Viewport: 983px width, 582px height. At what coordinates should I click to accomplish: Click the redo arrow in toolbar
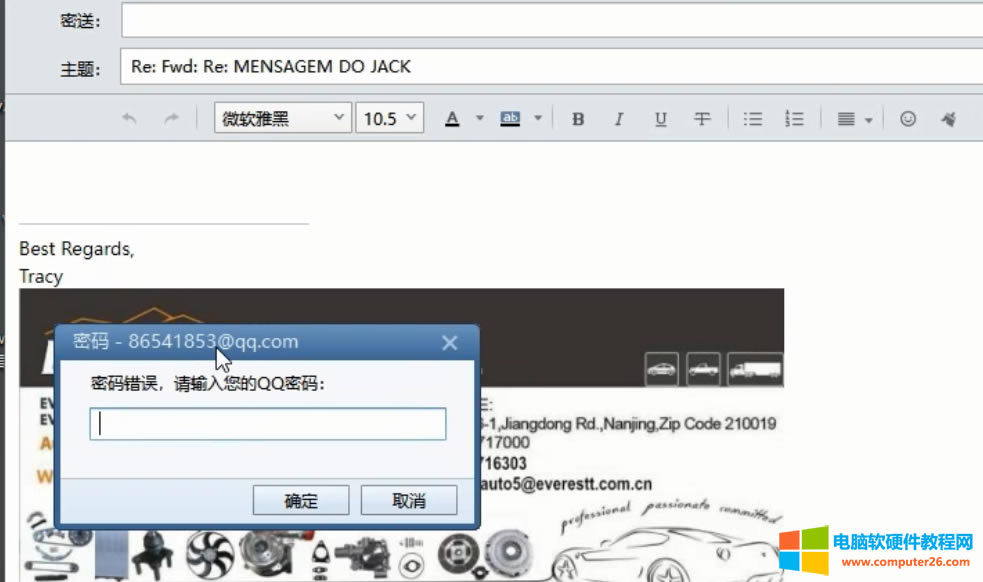point(171,119)
